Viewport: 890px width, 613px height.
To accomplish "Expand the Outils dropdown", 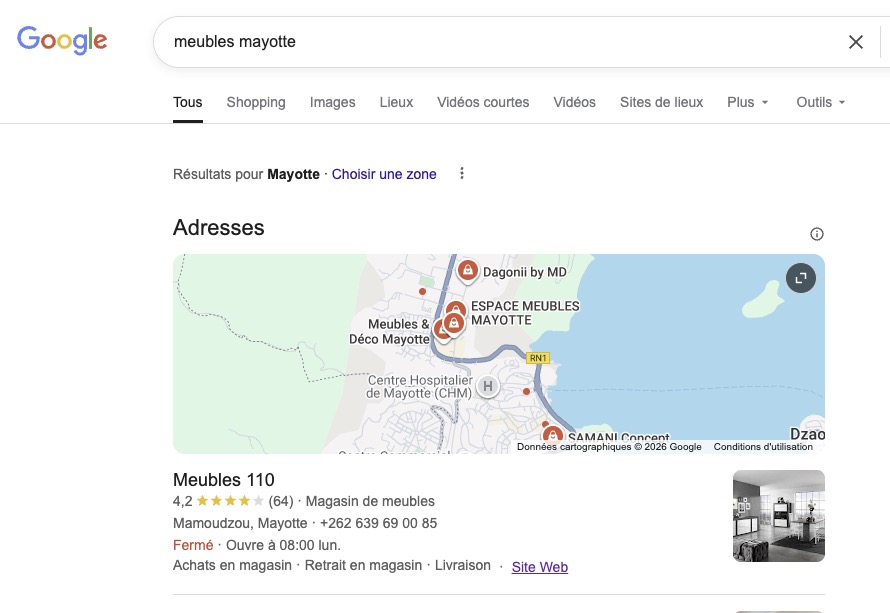I will (821, 102).
